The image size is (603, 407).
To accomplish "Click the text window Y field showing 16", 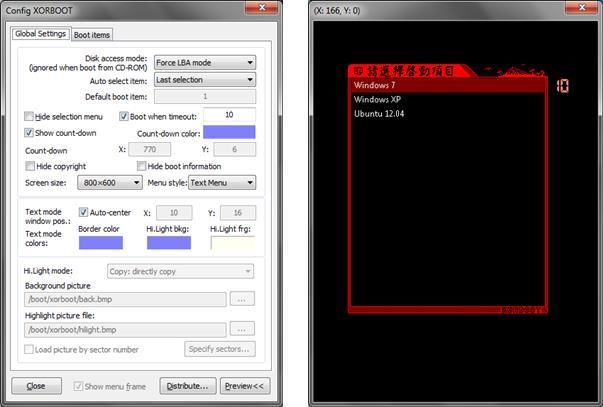I will [x=238, y=213].
